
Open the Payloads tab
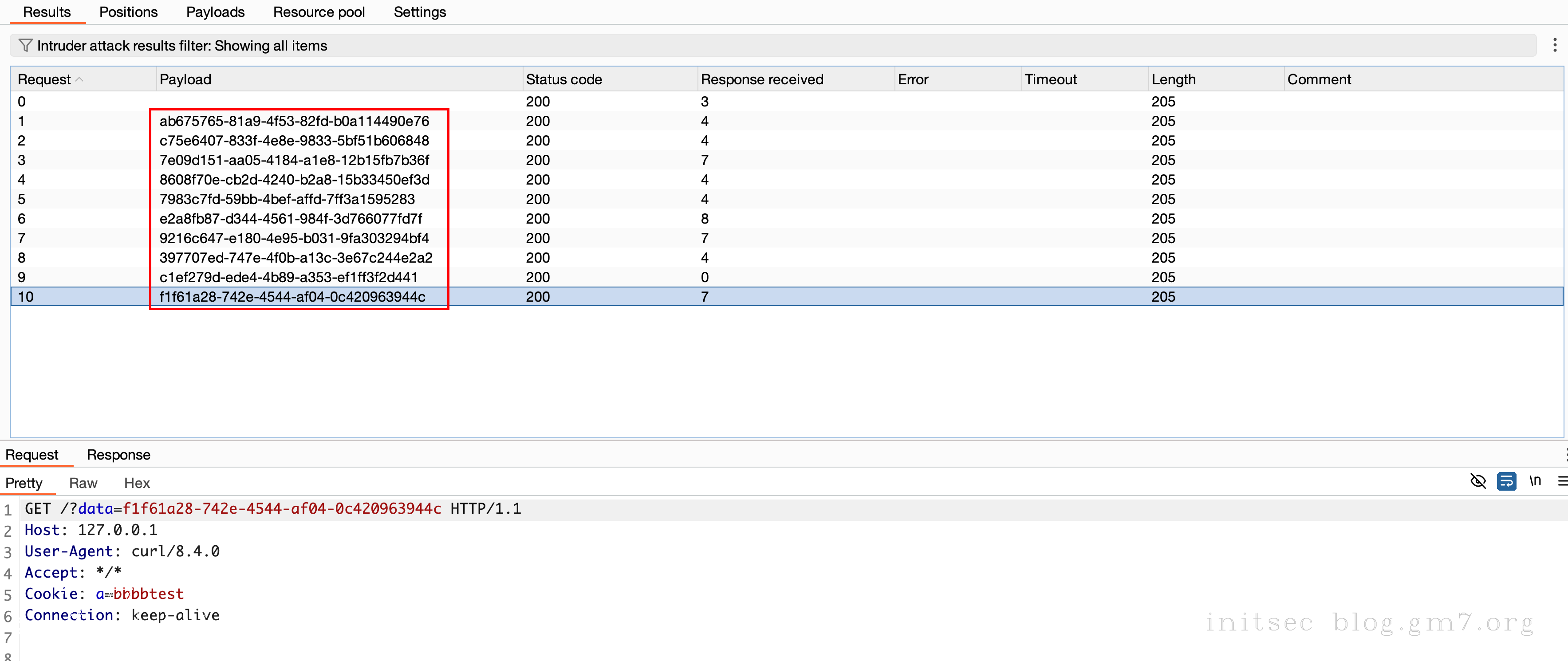pos(215,12)
